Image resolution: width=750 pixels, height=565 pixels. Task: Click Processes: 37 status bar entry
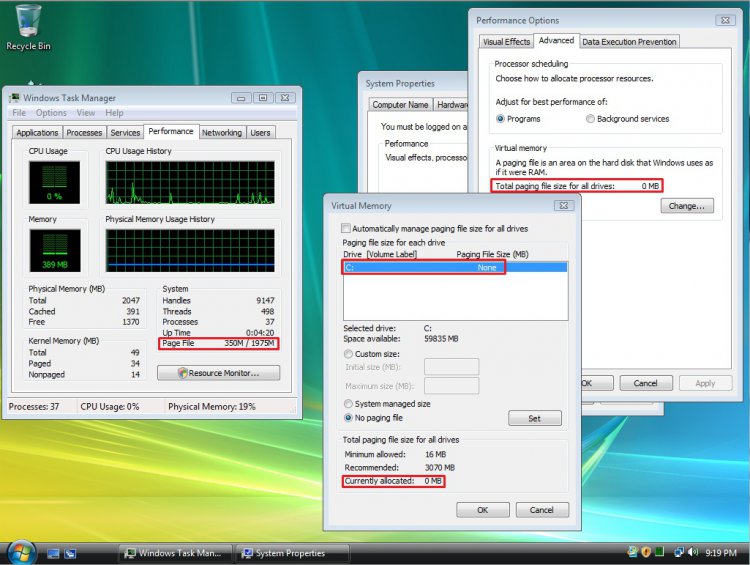point(34,407)
